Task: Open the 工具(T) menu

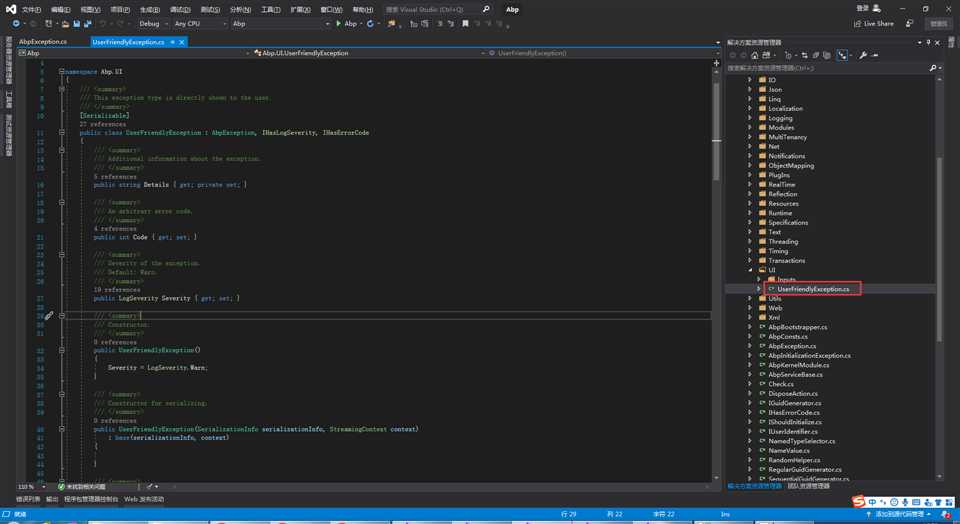Action: coord(271,10)
